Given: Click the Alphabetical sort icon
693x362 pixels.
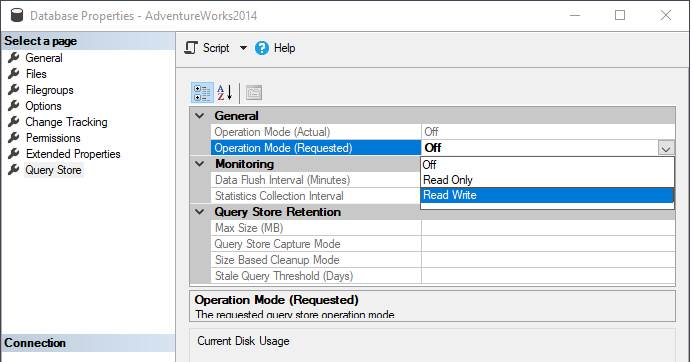Looking at the screenshot, I should (225, 93).
